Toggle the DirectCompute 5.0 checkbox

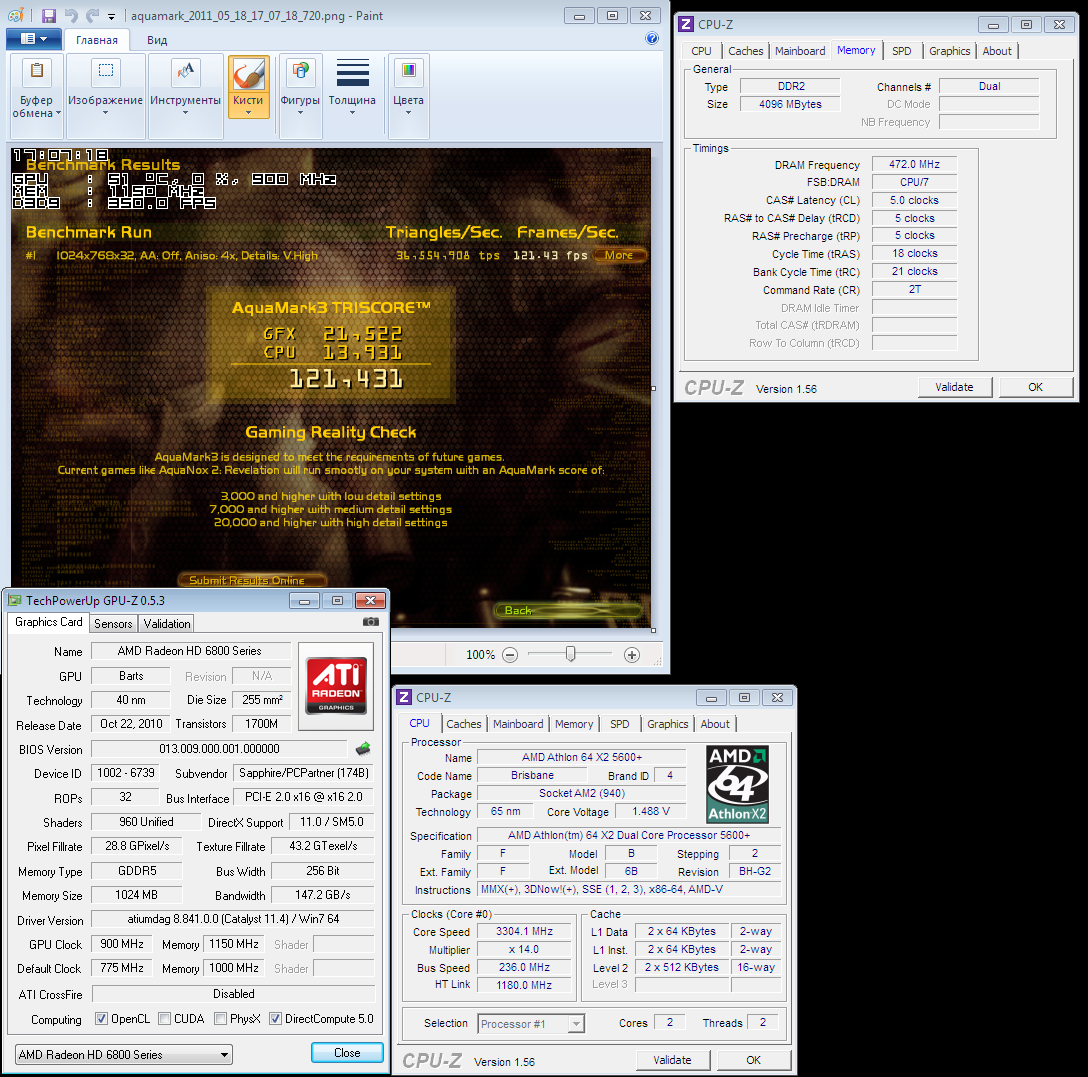pos(275,1019)
